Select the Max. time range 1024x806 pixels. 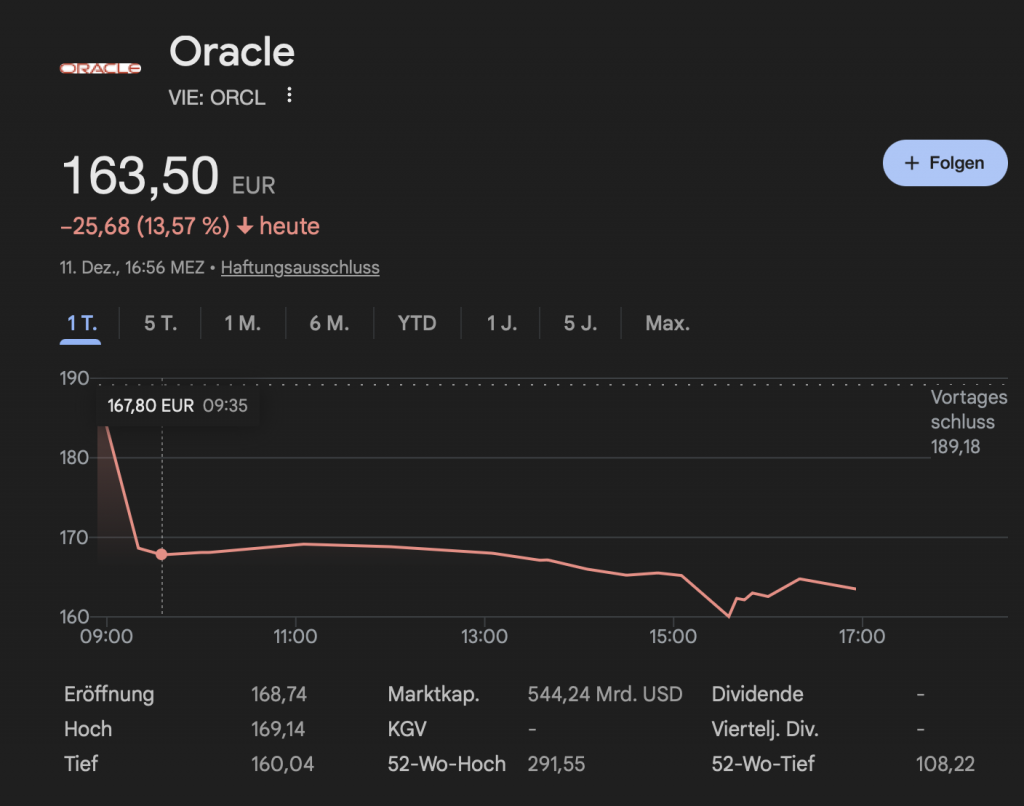pyautogui.click(x=666, y=323)
